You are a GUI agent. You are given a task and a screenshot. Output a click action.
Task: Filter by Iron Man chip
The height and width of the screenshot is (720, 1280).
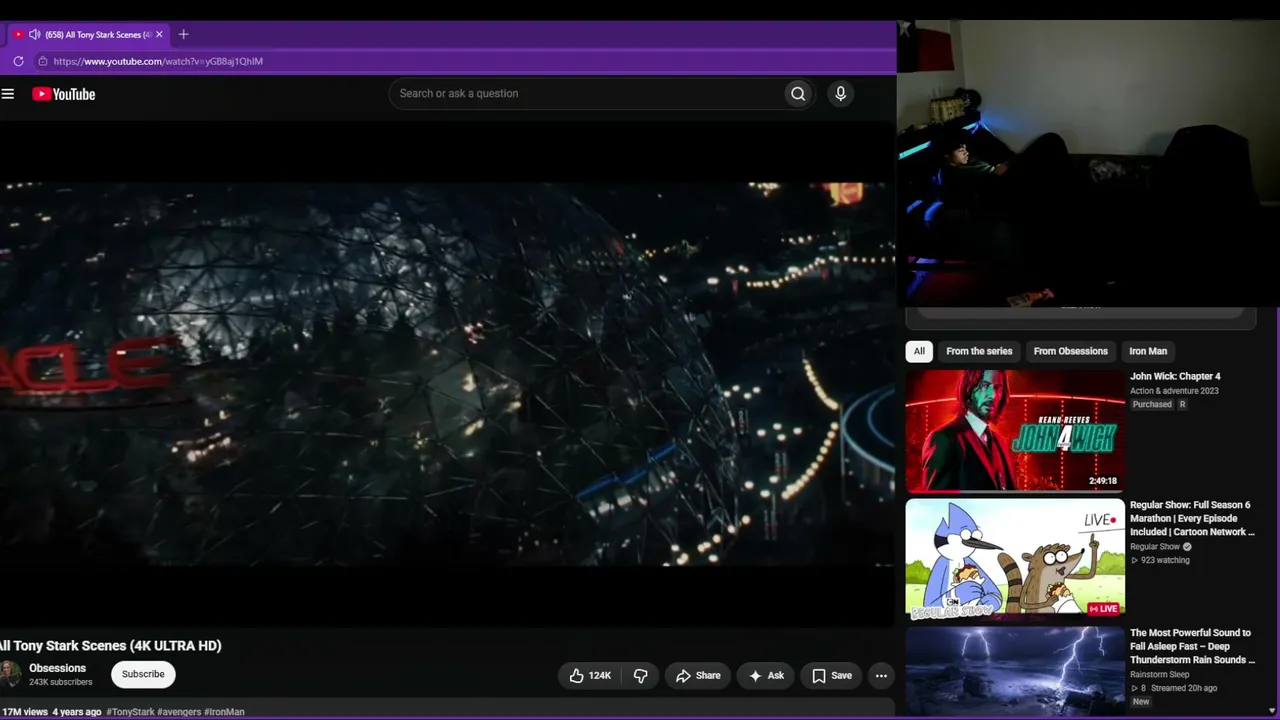coord(1148,351)
